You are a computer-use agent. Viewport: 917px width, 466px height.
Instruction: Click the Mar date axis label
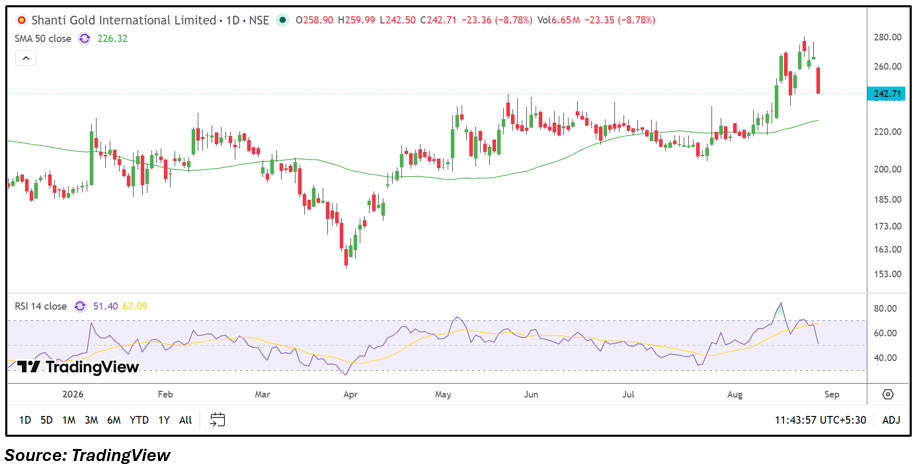(x=263, y=395)
